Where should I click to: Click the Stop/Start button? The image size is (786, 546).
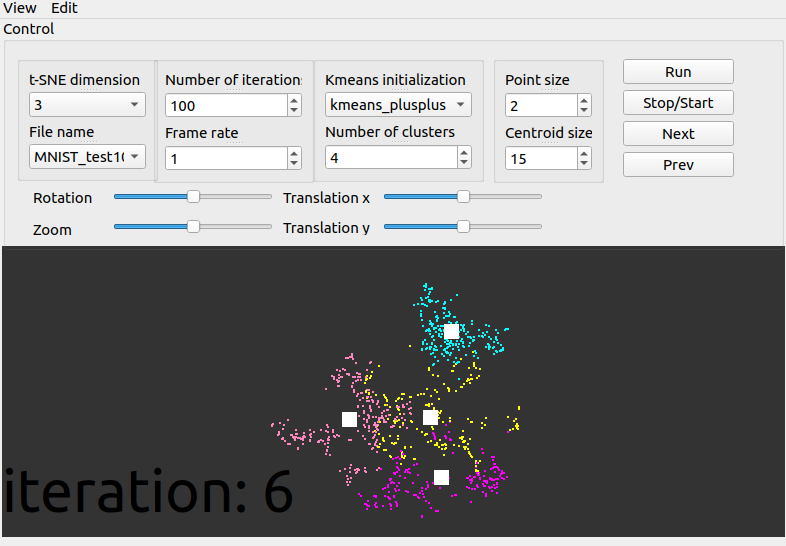678,103
